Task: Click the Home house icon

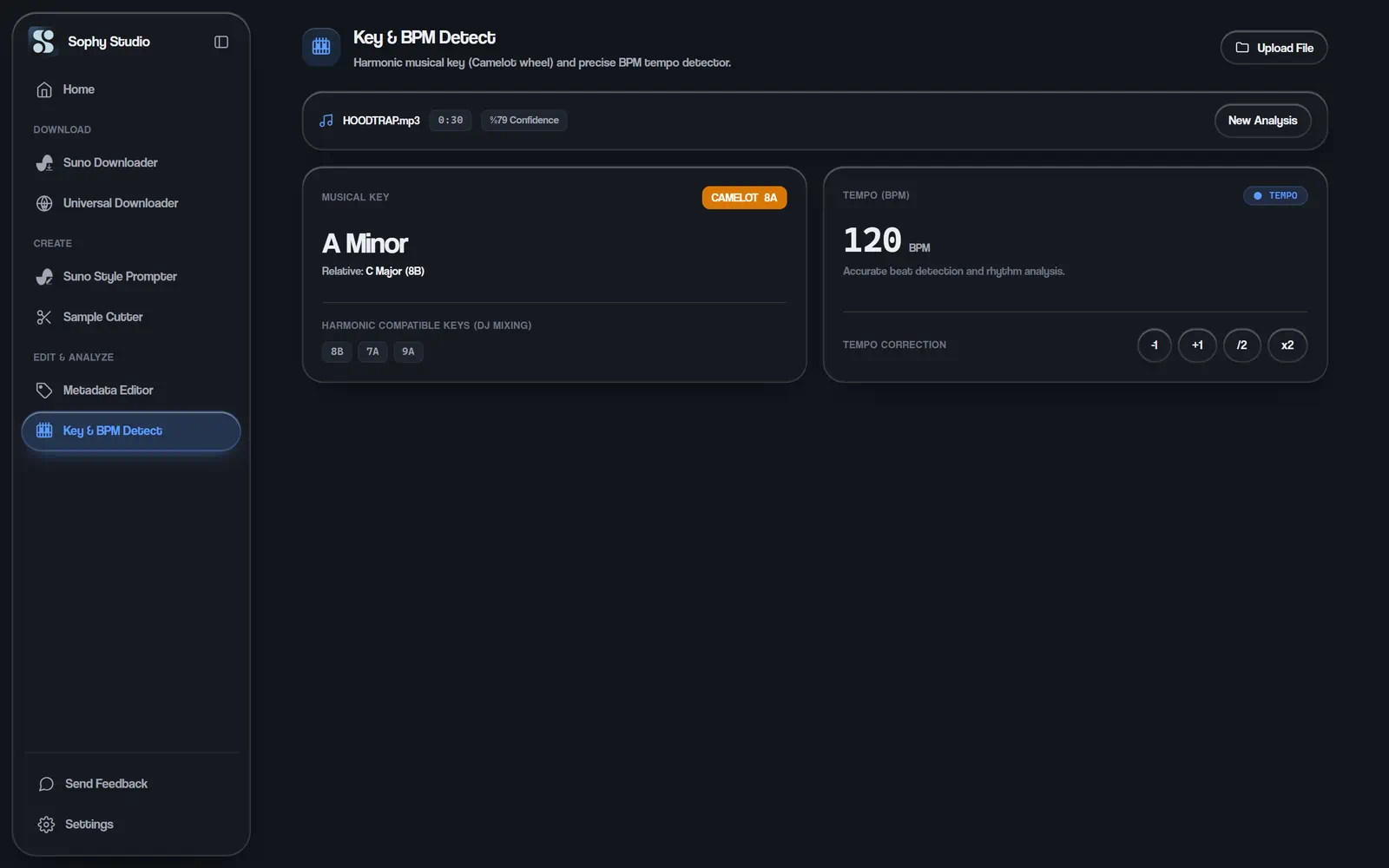Action: point(44,89)
